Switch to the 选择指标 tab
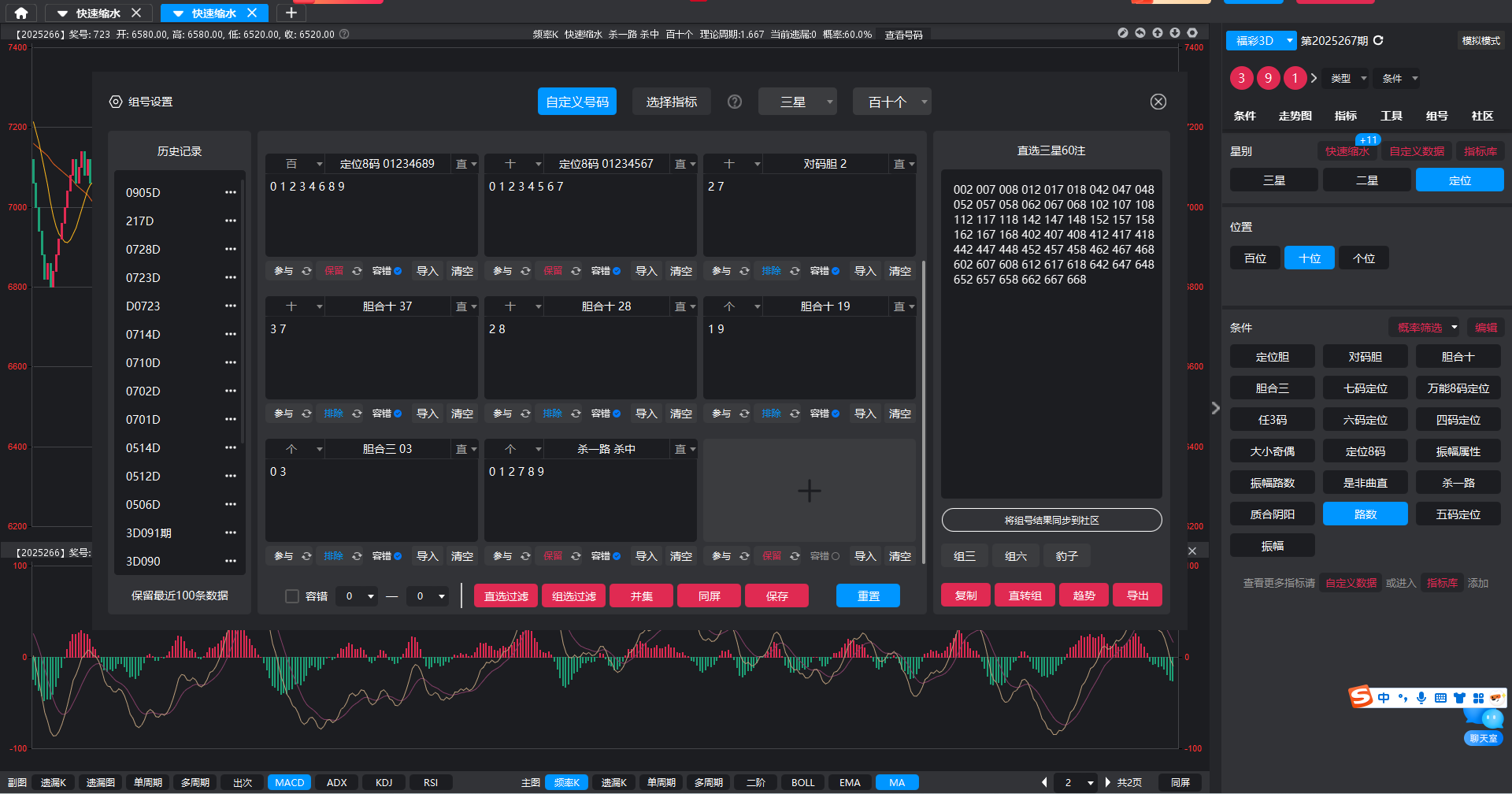 pos(671,102)
